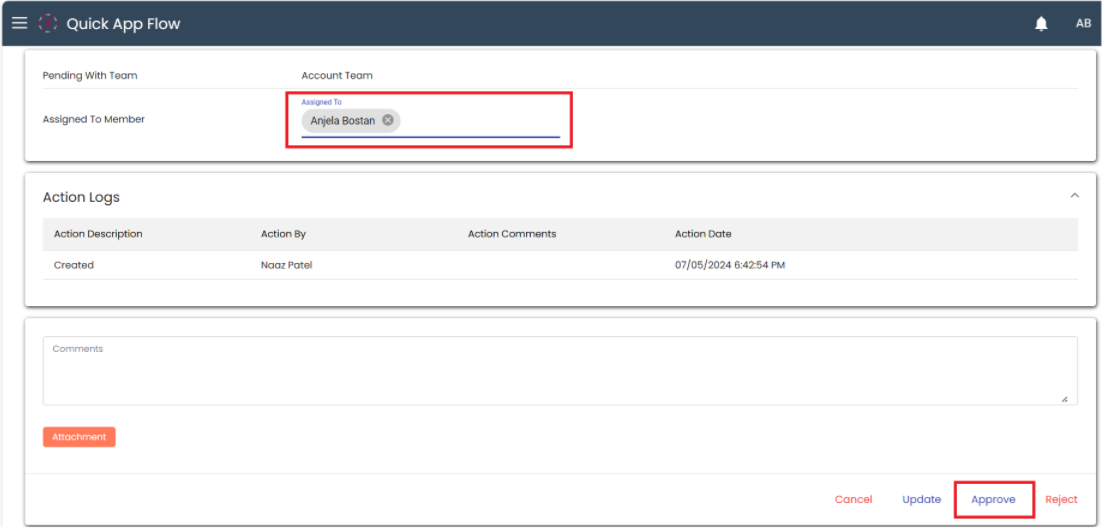
Task: Click the Update button
Action: [x=921, y=499]
